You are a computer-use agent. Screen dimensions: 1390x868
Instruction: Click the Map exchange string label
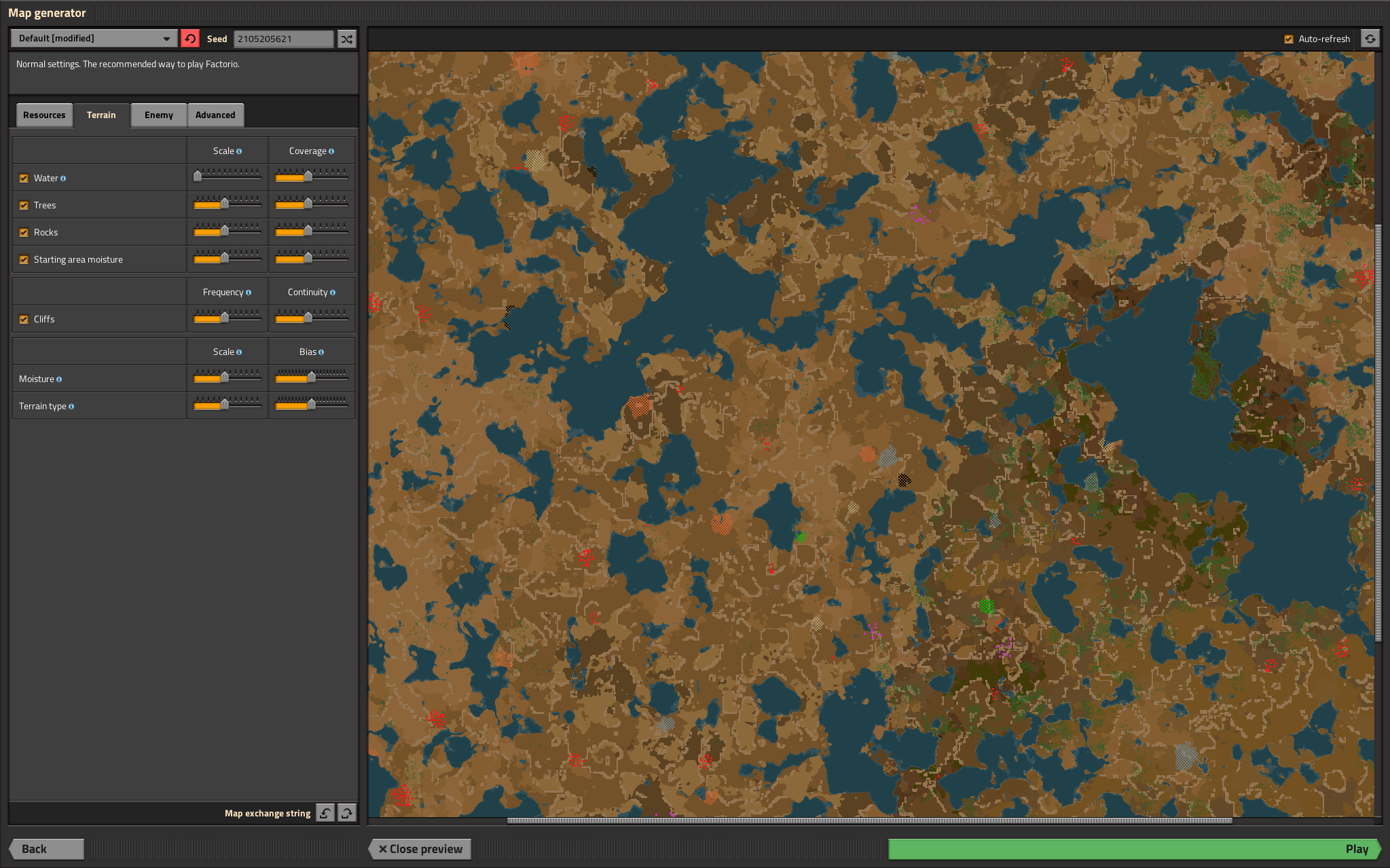coord(268,813)
